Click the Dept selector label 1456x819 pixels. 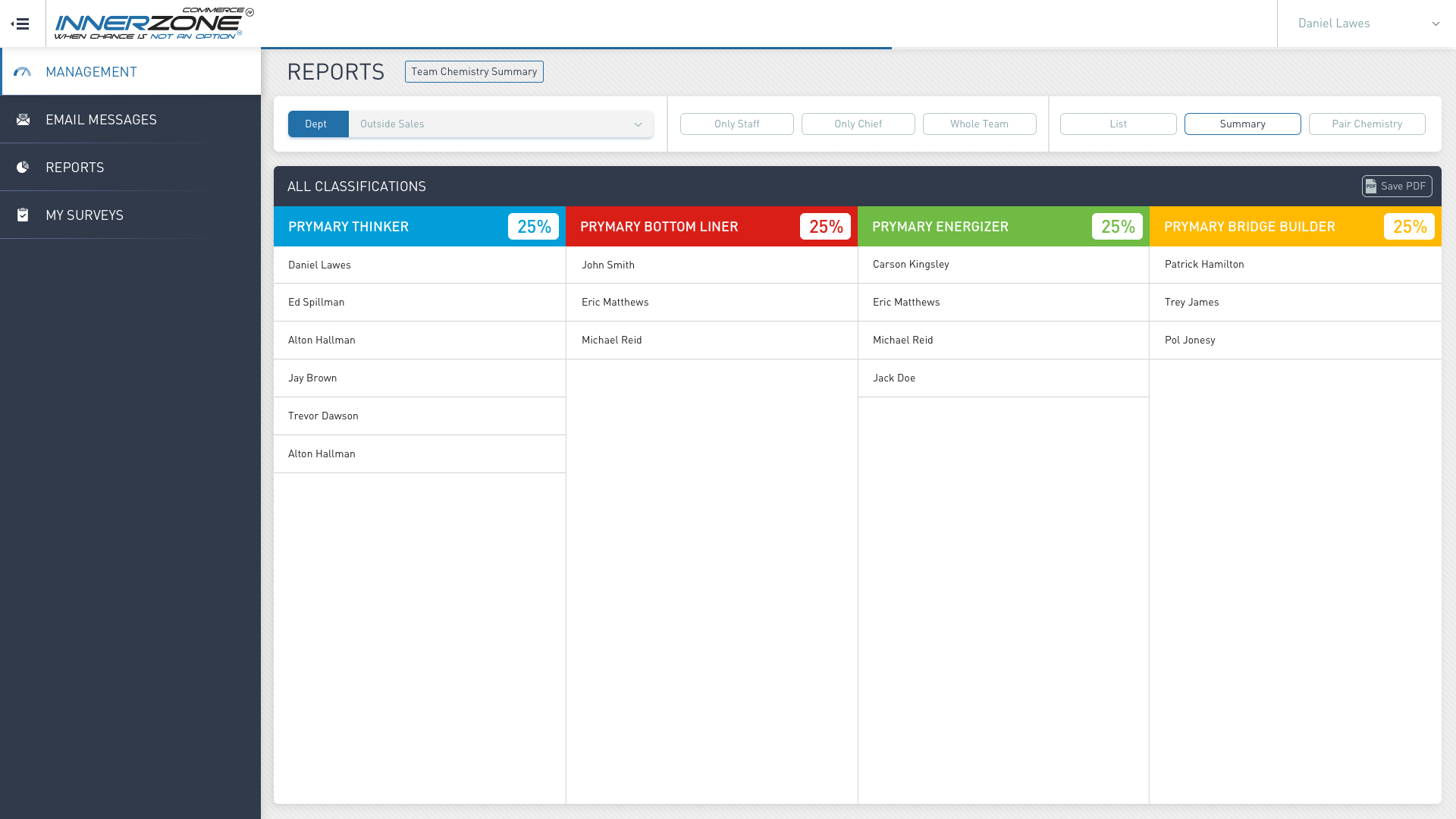[x=317, y=124]
